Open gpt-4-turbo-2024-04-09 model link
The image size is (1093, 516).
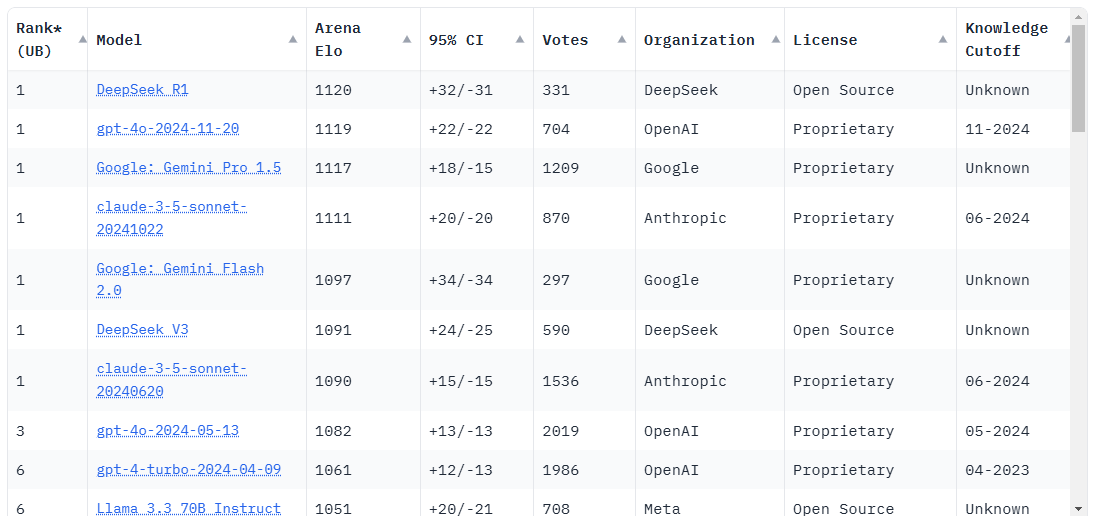tap(188, 470)
